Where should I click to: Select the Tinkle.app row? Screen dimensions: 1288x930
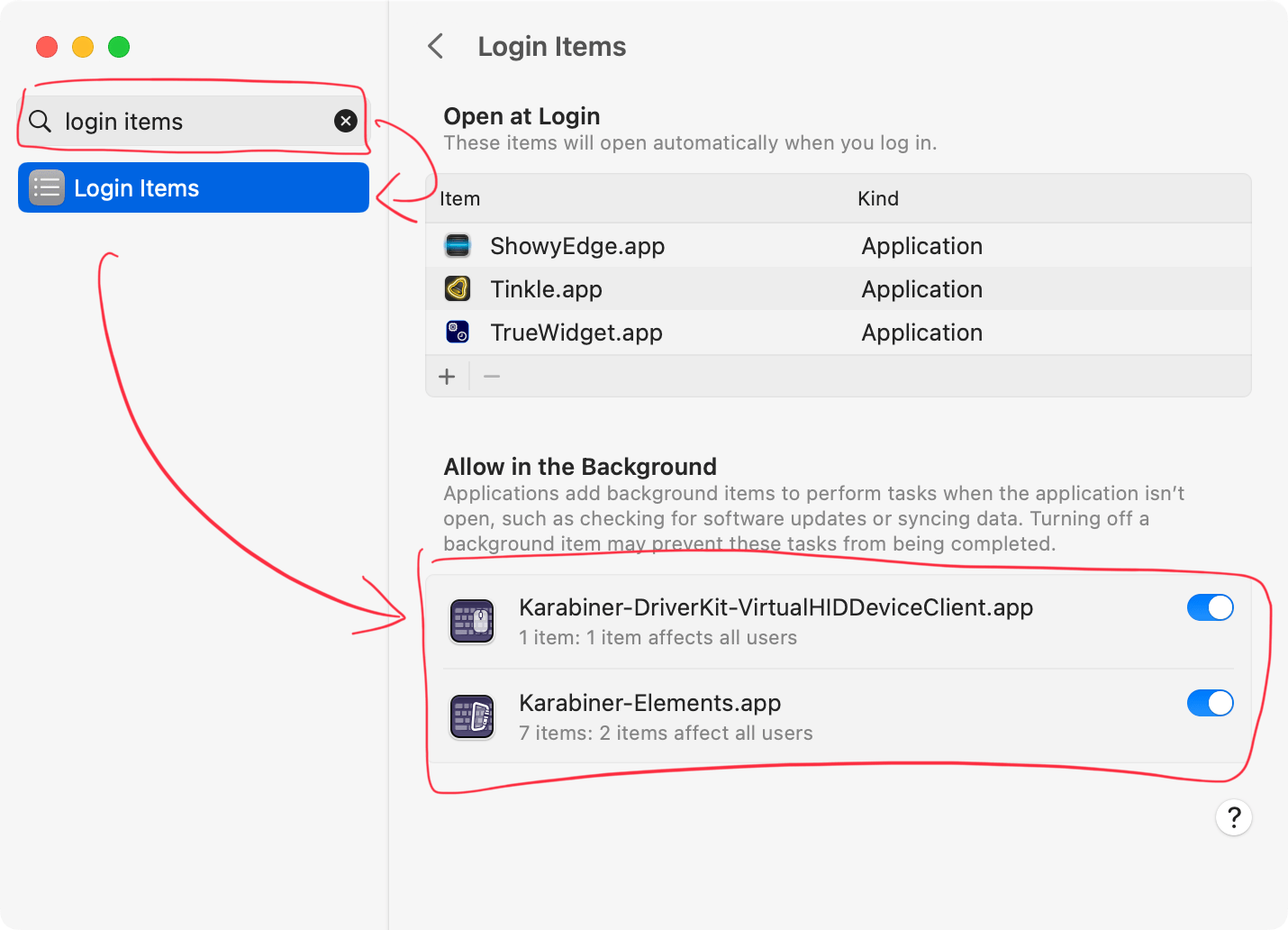click(x=839, y=288)
